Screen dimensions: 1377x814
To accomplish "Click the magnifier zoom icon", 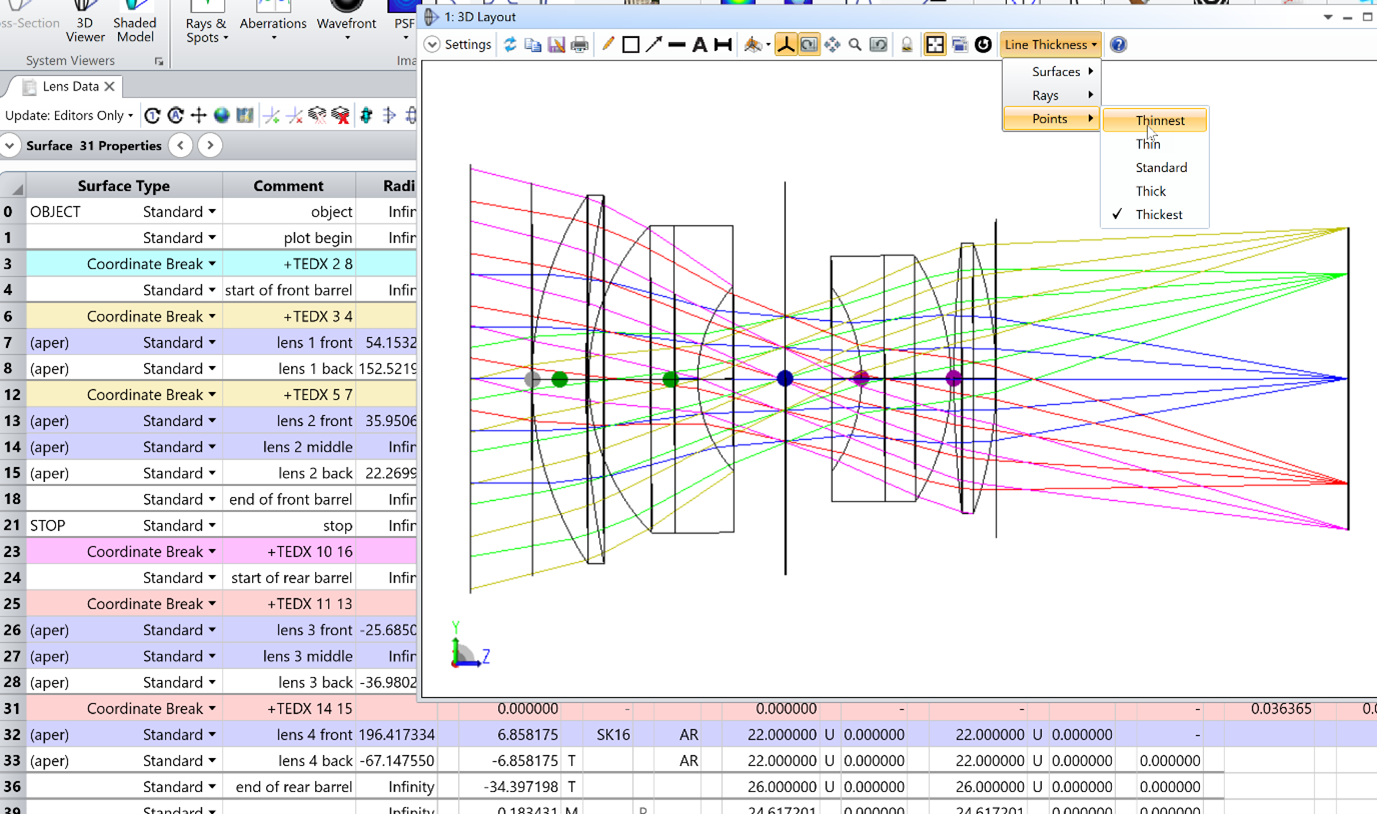I will [855, 45].
